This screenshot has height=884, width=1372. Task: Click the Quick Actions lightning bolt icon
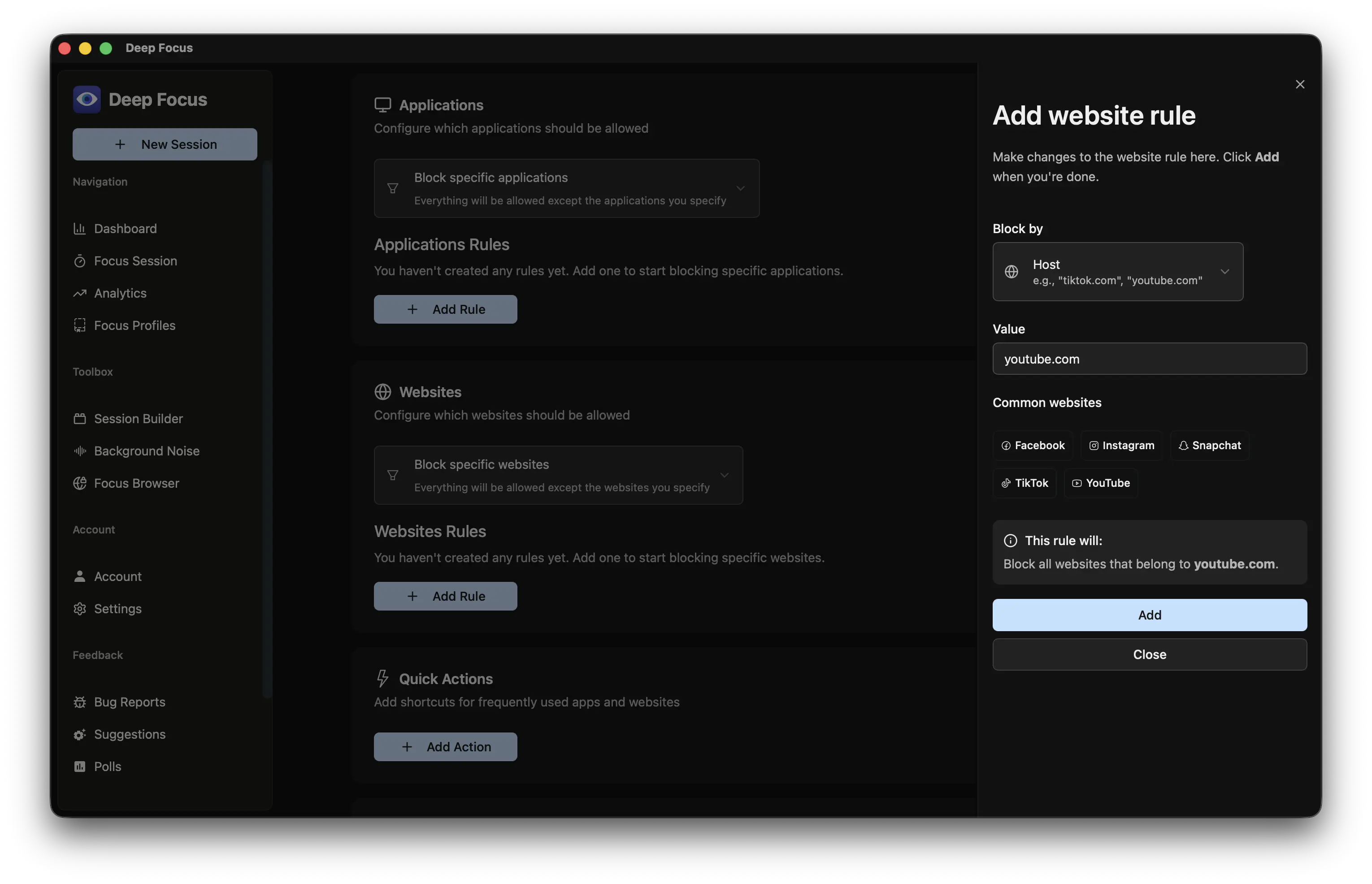tap(382, 679)
